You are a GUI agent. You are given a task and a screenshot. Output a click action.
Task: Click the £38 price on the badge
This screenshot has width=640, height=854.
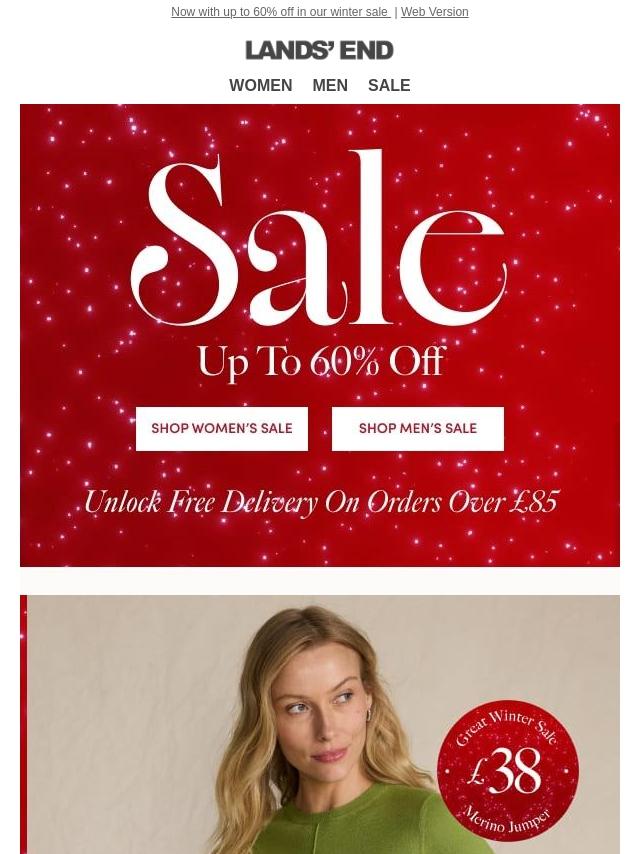505,771
